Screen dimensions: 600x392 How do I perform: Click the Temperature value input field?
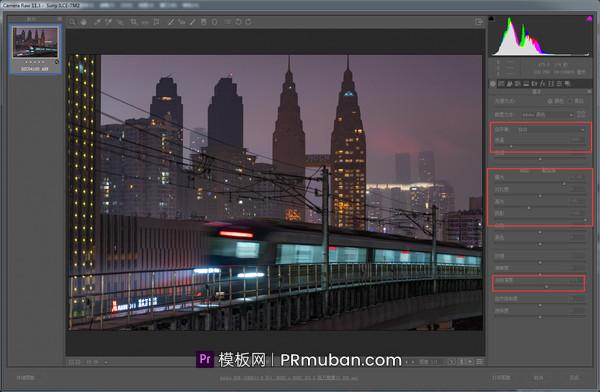[x=576, y=140]
